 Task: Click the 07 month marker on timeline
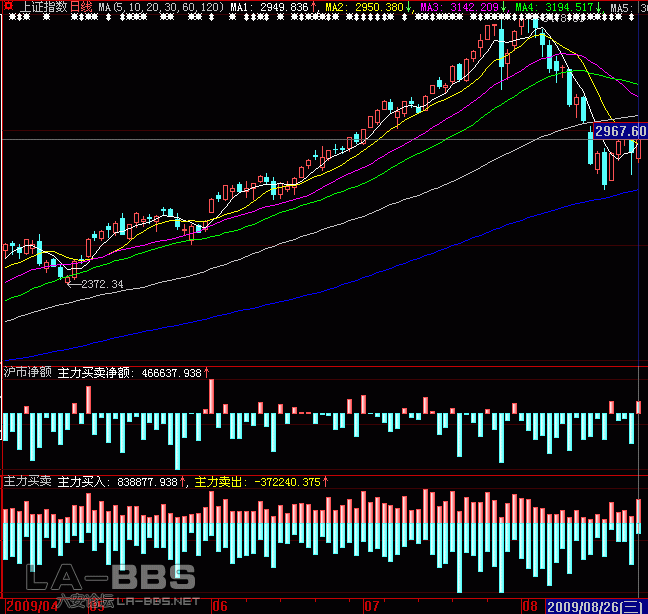[372, 606]
